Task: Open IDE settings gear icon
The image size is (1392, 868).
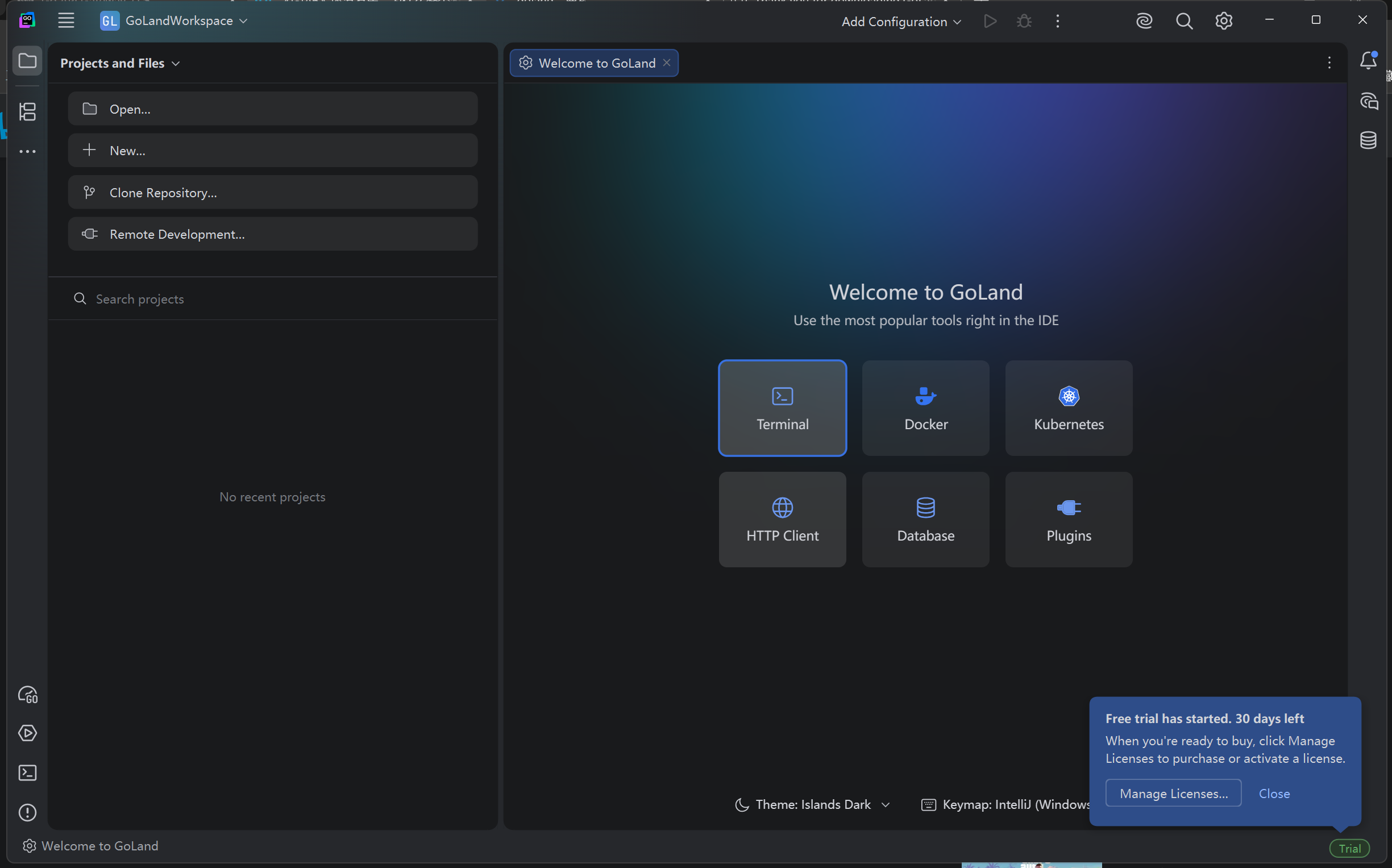Action: pos(1224,21)
